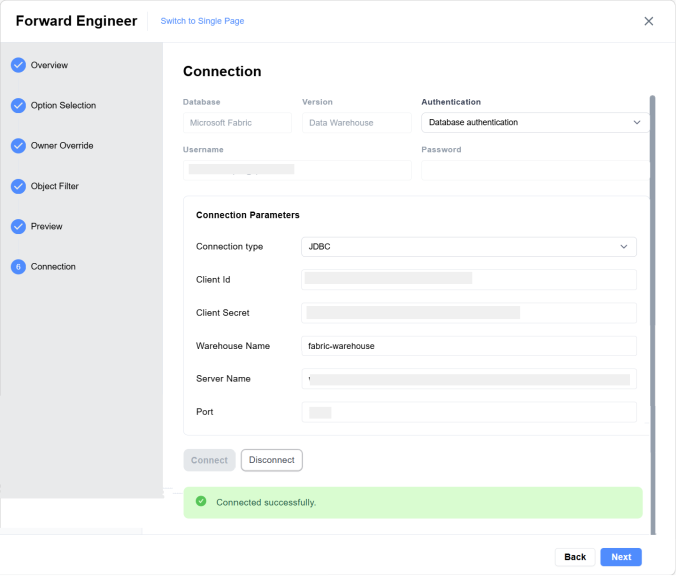Go to the Overview step
The width and height of the screenshot is (676, 576).
(49, 65)
